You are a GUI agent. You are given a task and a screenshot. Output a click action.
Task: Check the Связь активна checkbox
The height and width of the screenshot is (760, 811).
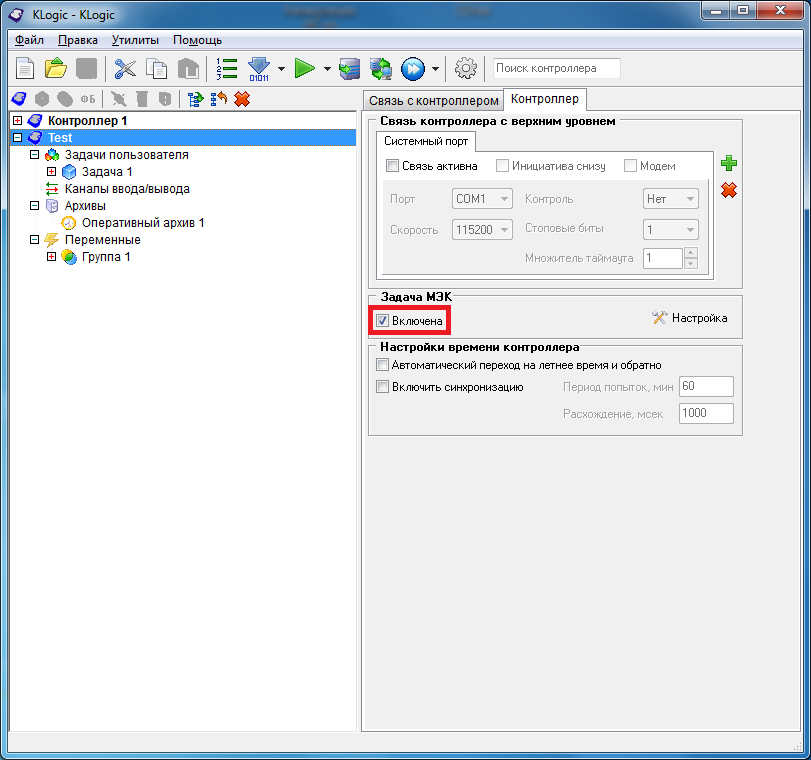click(391, 166)
